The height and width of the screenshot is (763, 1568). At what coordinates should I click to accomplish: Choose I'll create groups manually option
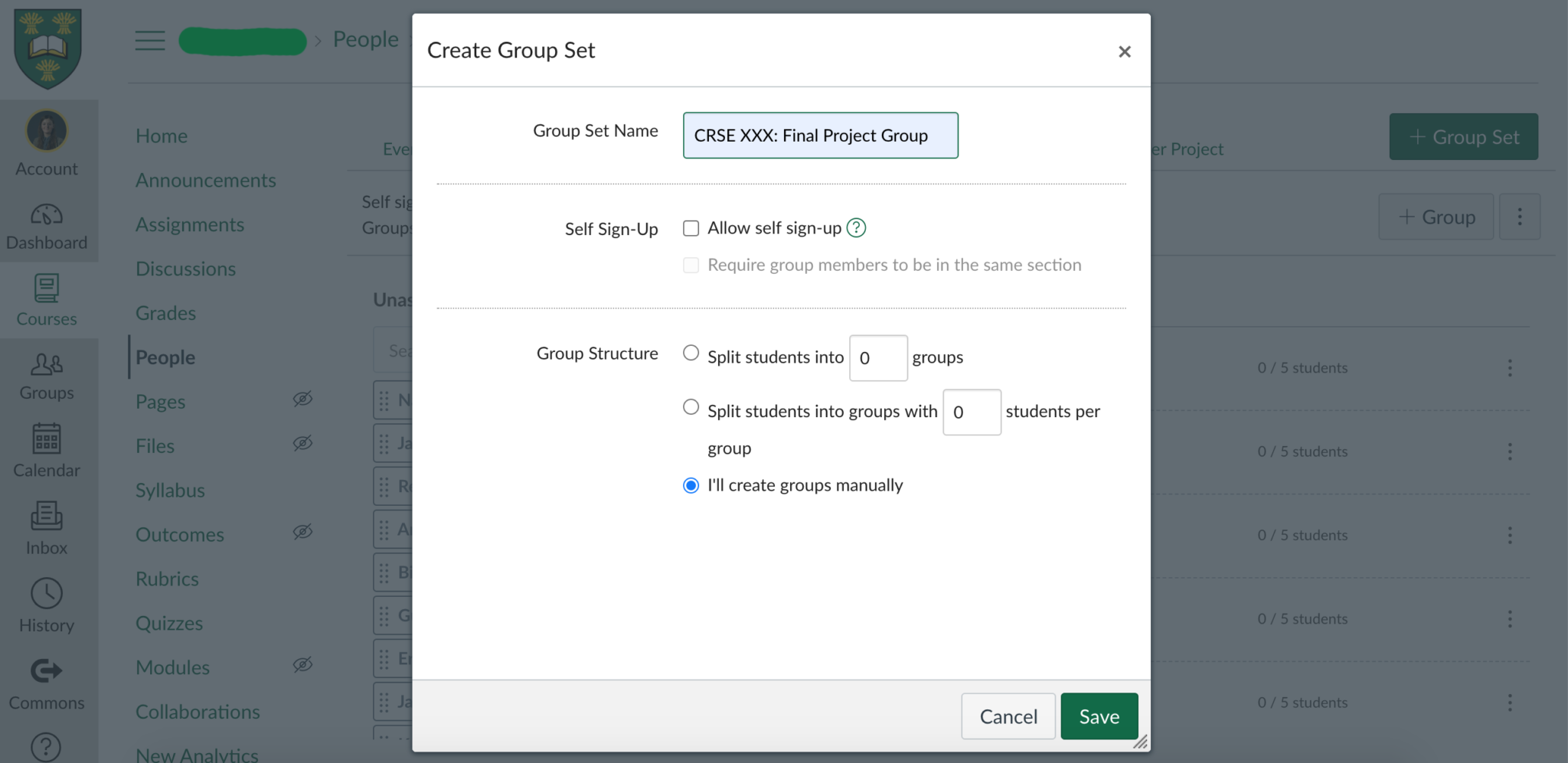(691, 485)
